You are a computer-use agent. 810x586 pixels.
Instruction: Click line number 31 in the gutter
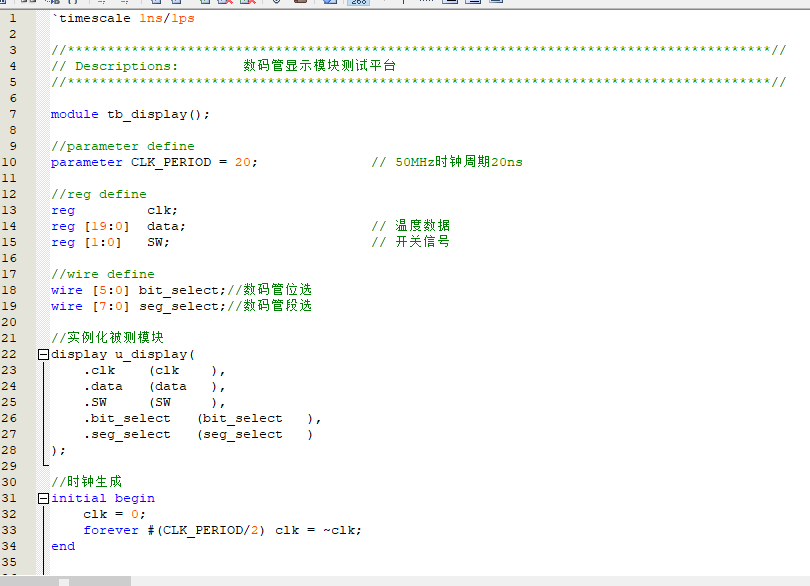[9, 498]
